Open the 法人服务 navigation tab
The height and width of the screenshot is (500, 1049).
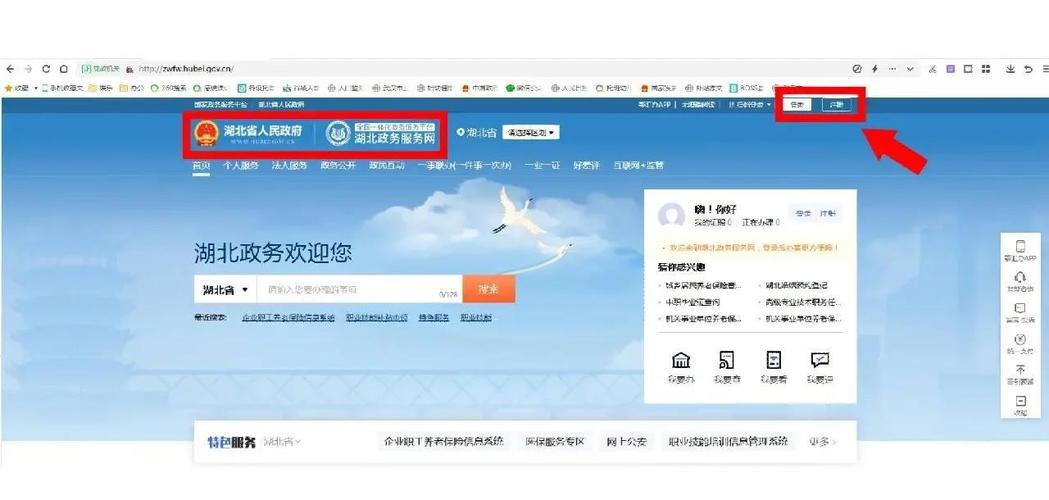[x=289, y=165]
